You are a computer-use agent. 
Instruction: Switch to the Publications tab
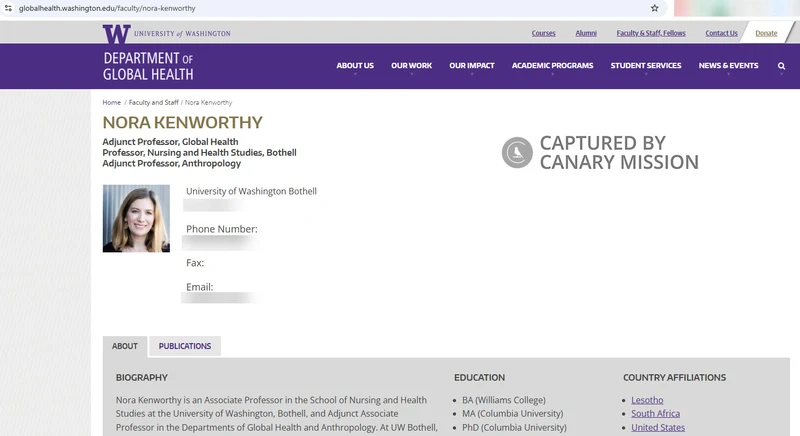(185, 346)
